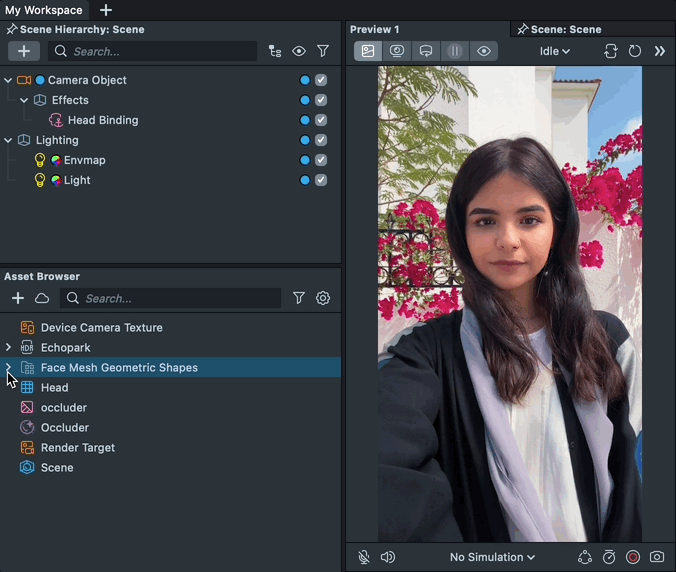
Task: Uncheck the Camera Object checkbox
Action: (x=321, y=80)
